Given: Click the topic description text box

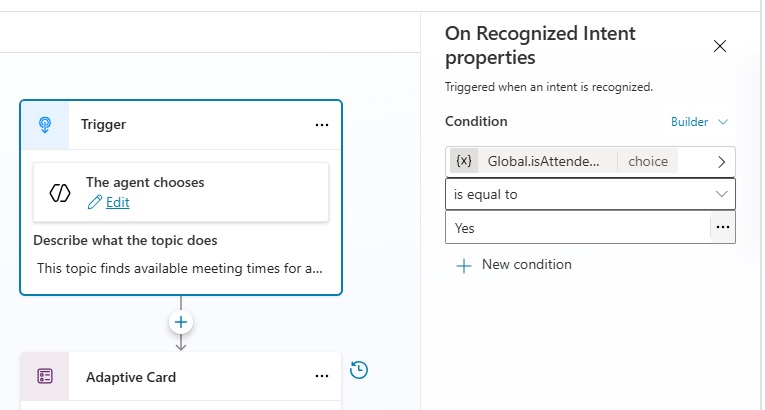Looking at the screenshot, I should 181,268.
